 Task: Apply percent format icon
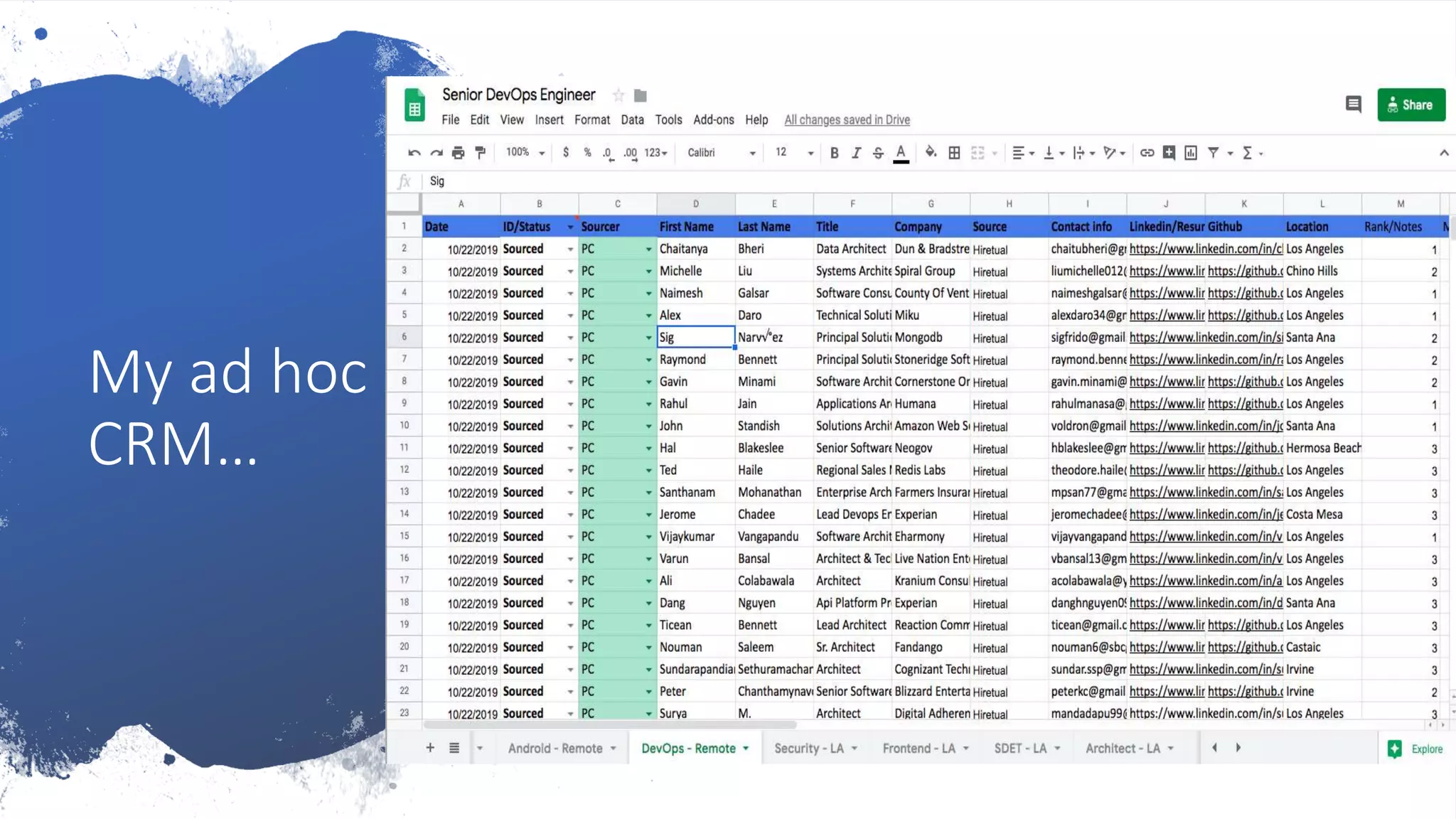pos(587,153)
